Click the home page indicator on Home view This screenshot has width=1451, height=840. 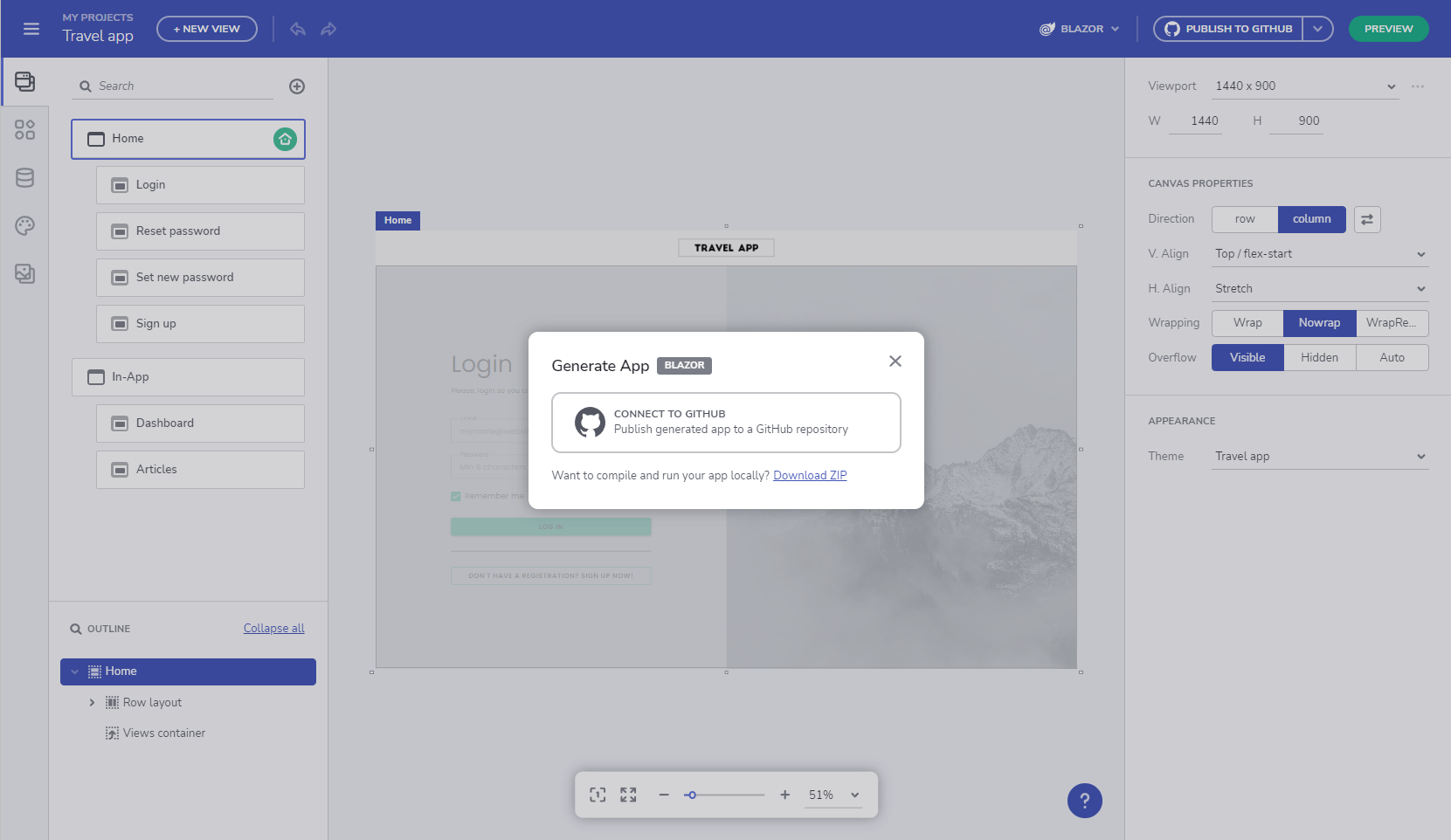pos(284,138)
